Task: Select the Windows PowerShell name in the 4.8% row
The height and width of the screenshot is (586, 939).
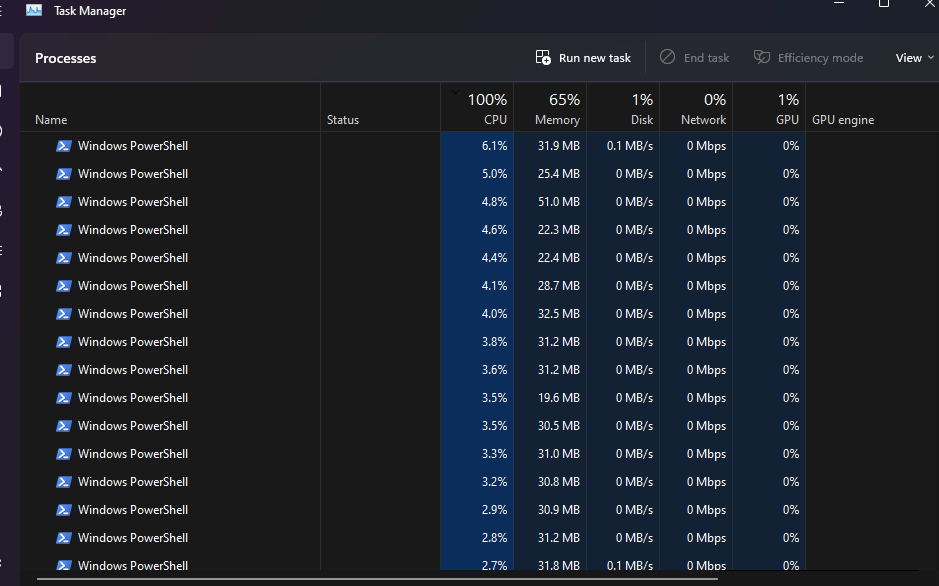Action: (133, 202)
